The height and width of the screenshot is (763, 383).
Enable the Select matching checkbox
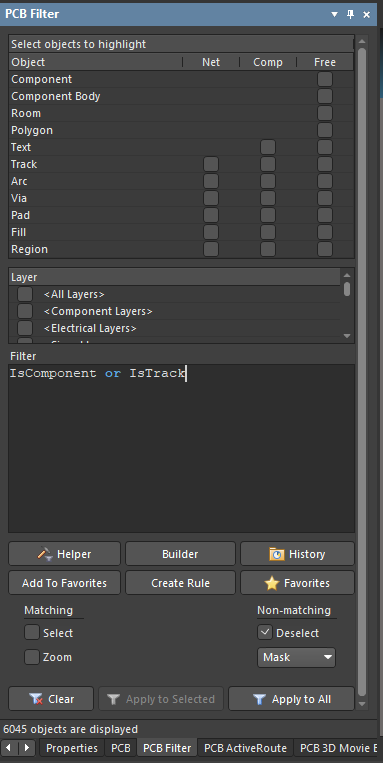pyautogui.click(x=32, y=633)
